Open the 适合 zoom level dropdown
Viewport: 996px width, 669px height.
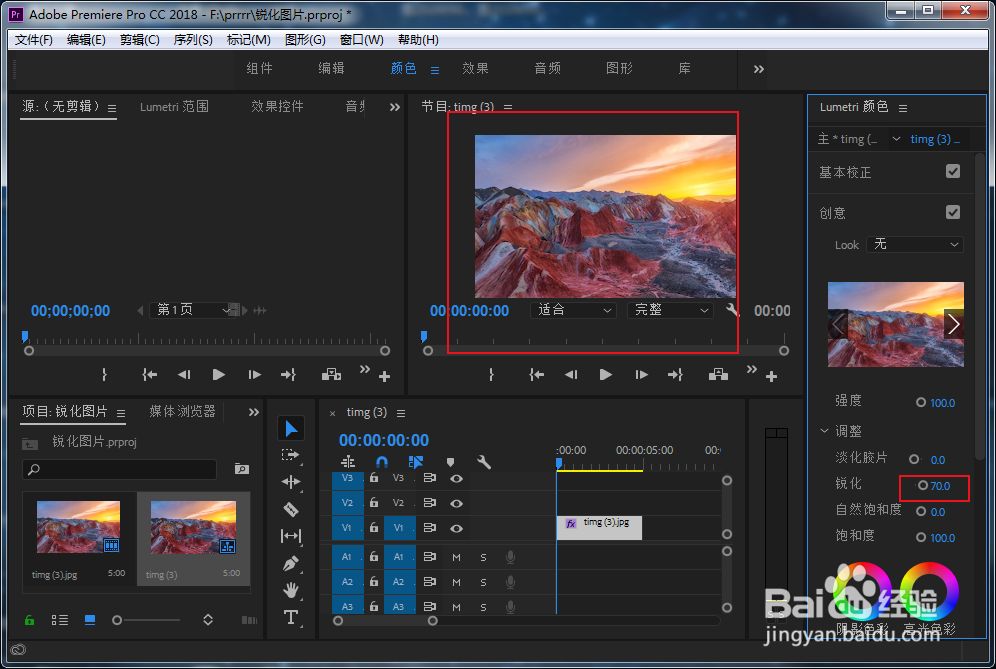coord(573,310)
